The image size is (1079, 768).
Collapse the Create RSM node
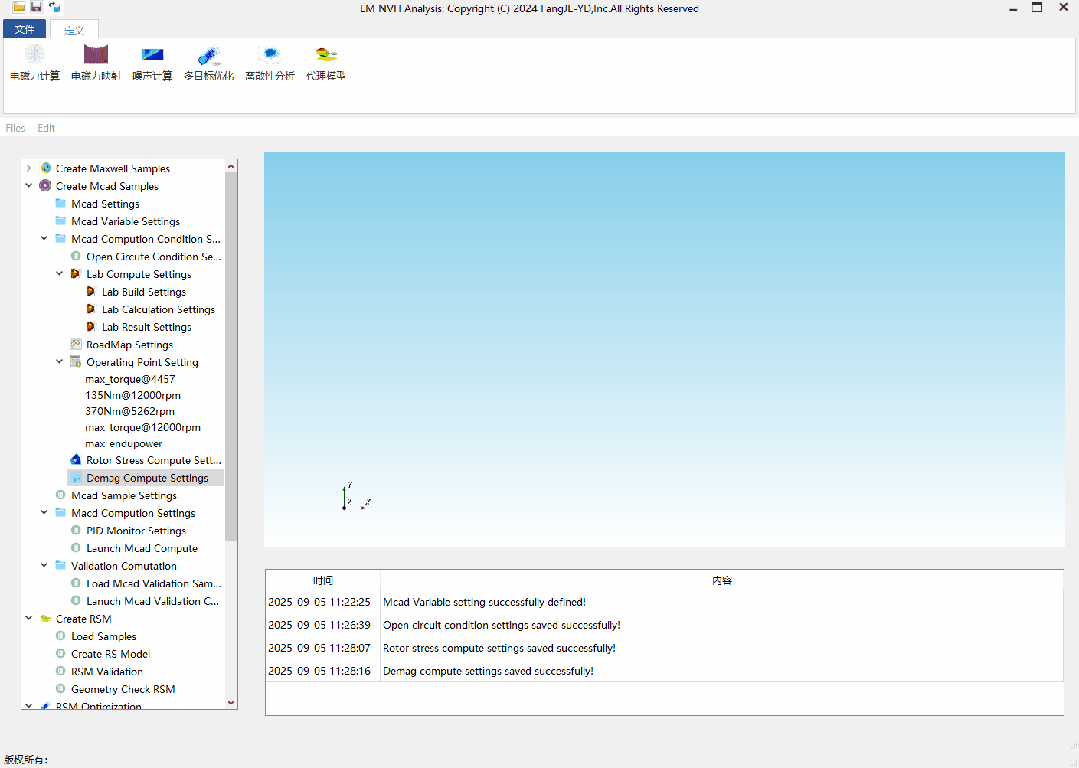tap(29, 619)
